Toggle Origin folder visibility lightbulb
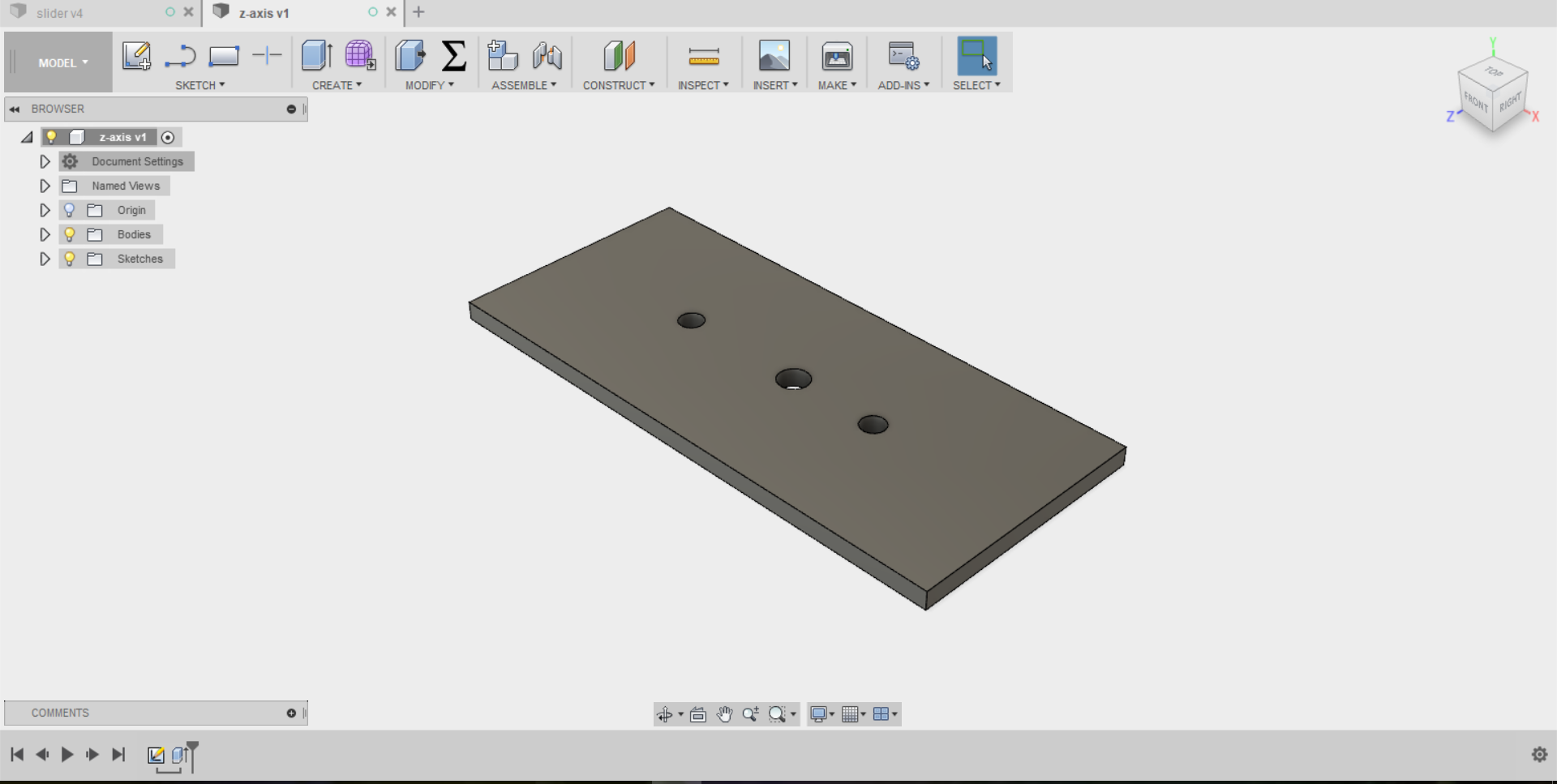 click(70, 210)
